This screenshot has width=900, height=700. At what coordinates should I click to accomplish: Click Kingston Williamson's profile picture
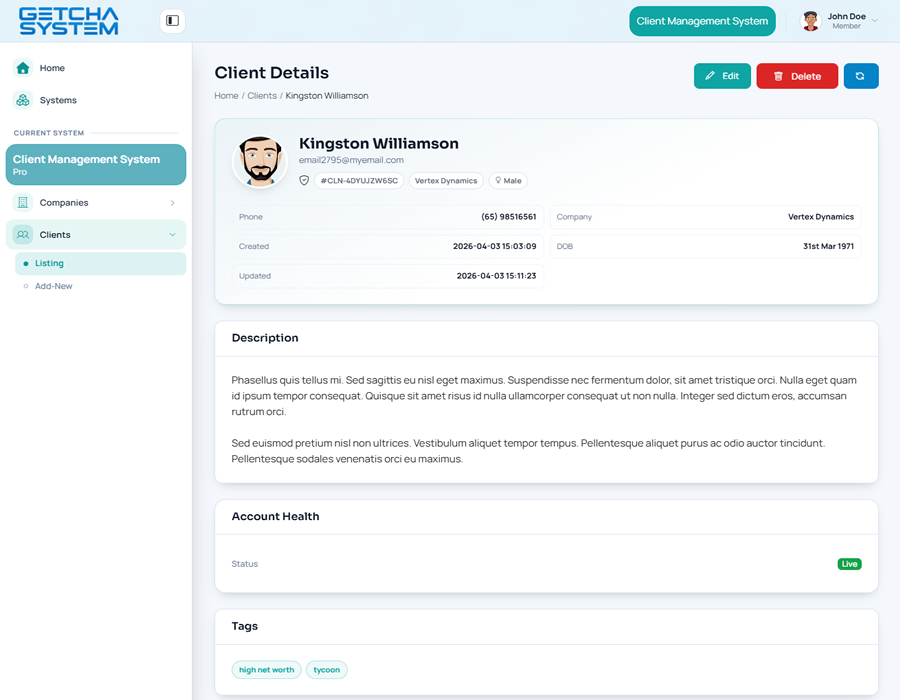260,162
